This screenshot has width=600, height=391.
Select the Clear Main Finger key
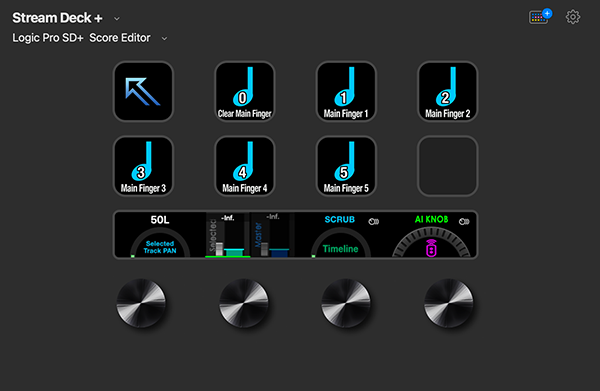(245, 91)
